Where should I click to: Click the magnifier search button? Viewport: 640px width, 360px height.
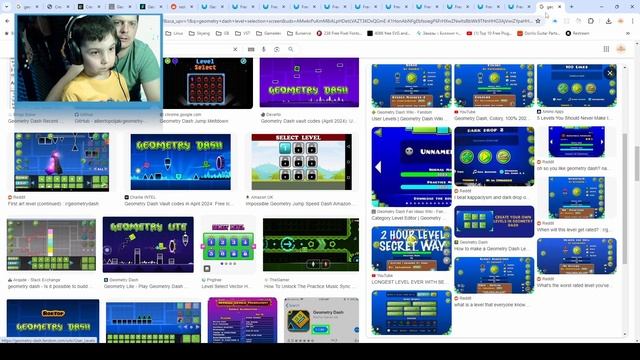pyautogui.click(x=291, y=49)
